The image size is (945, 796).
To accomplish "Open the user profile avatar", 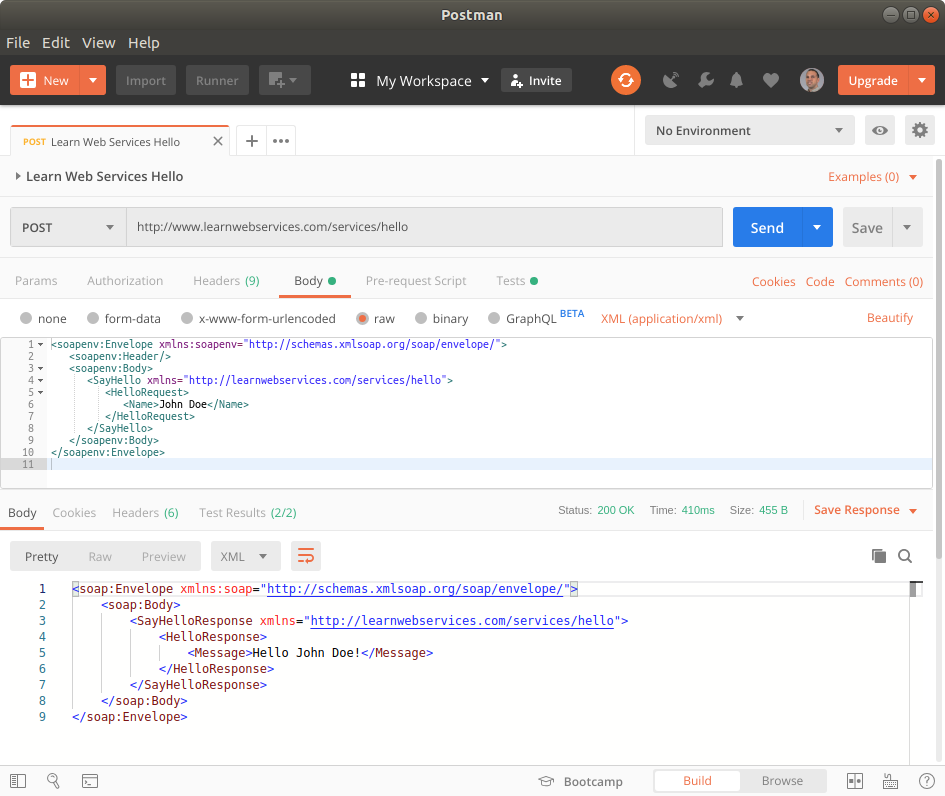I will click(x=812, y=80).
